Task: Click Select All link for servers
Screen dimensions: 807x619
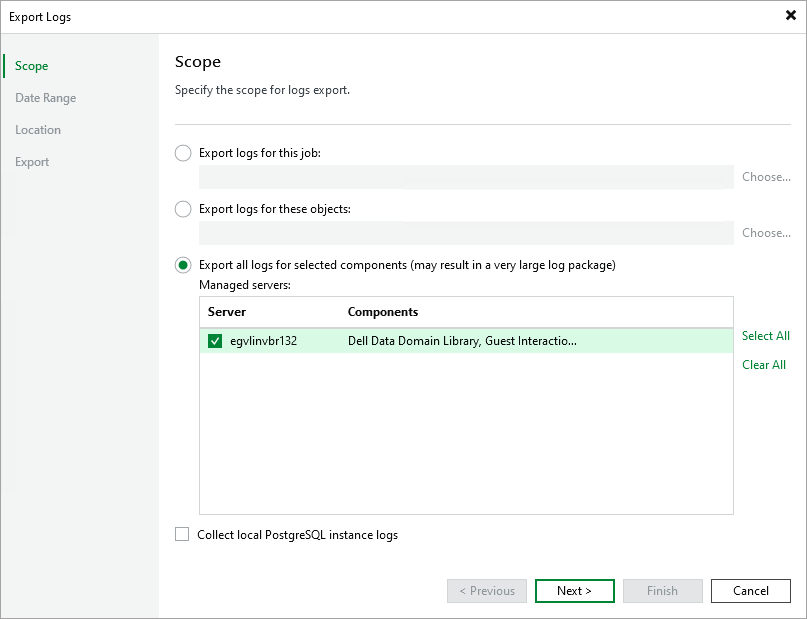Action: pyautogui.click(x=766, y=336)
